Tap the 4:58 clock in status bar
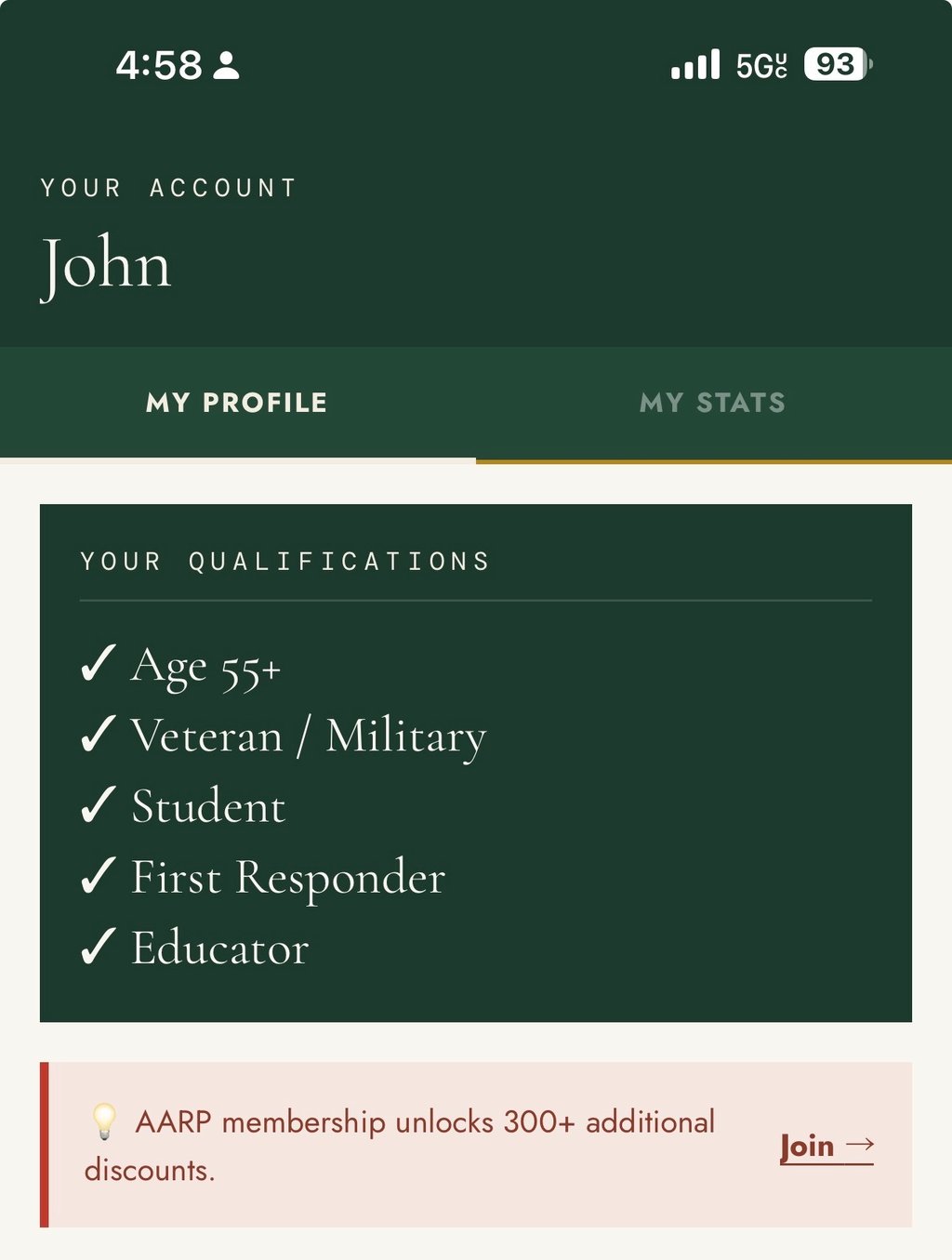This screenshot has width=952, height=1260. coord(159,65)
